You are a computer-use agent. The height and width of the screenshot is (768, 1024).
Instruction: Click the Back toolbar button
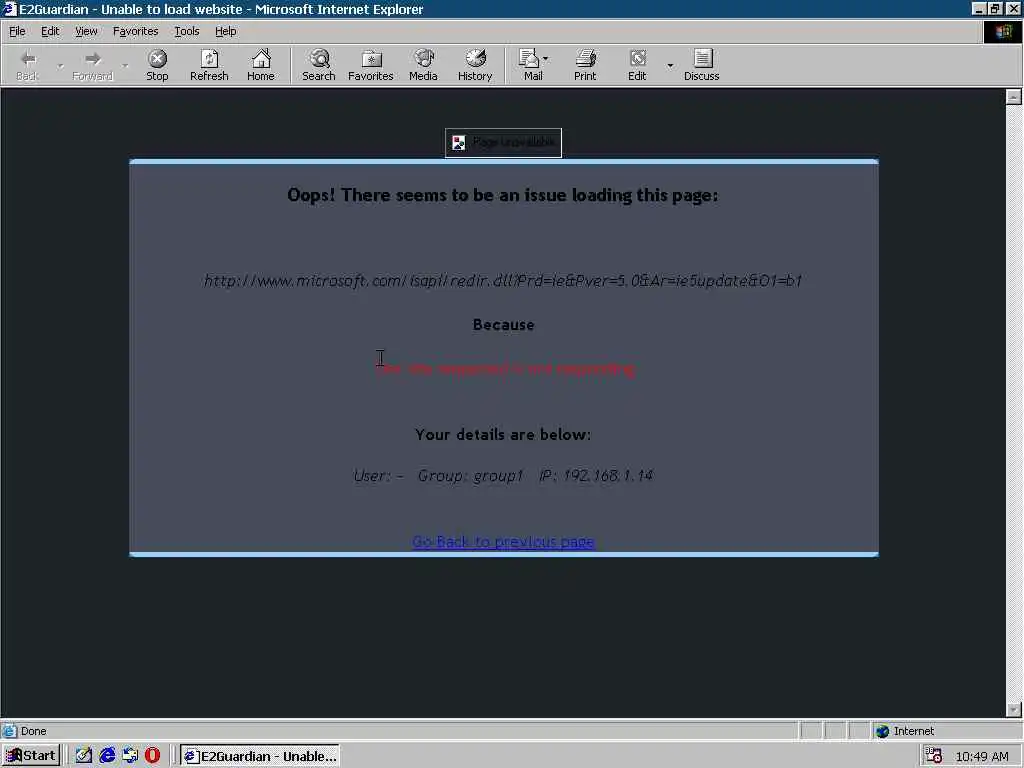[27, 65]
